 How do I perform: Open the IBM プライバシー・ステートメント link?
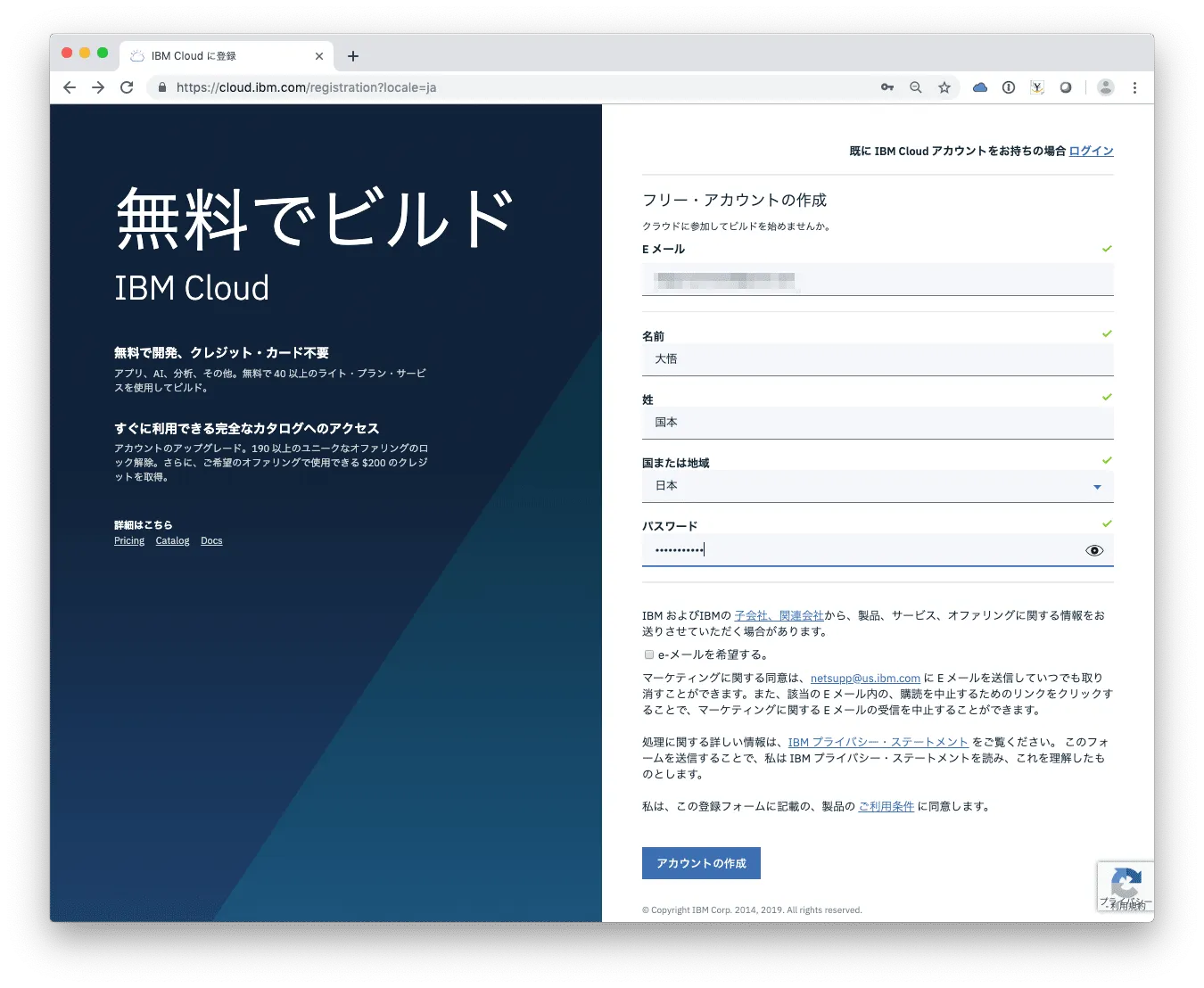pos(878,742)
